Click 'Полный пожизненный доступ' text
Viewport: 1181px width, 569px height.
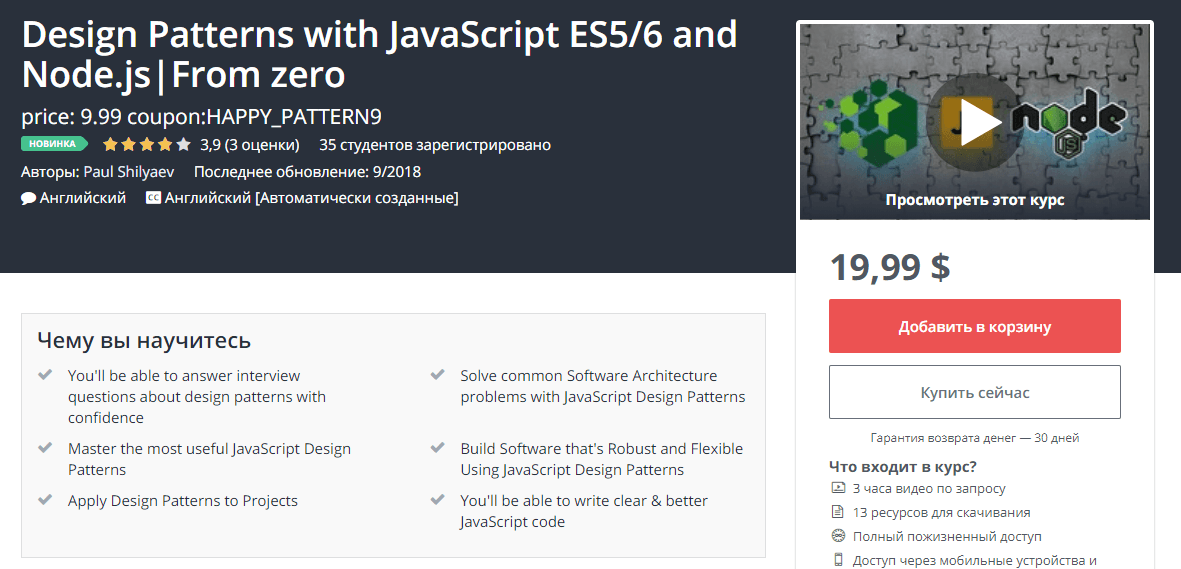tap(947, 537)
